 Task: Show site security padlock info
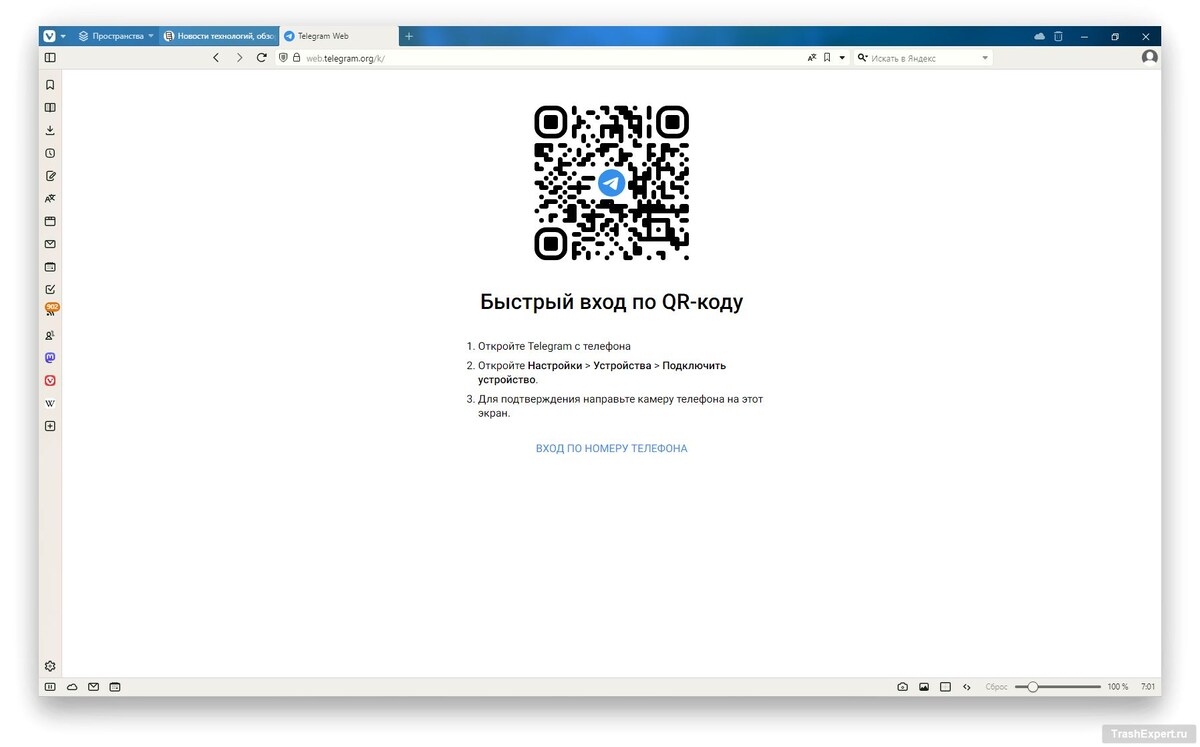(297, 58)
